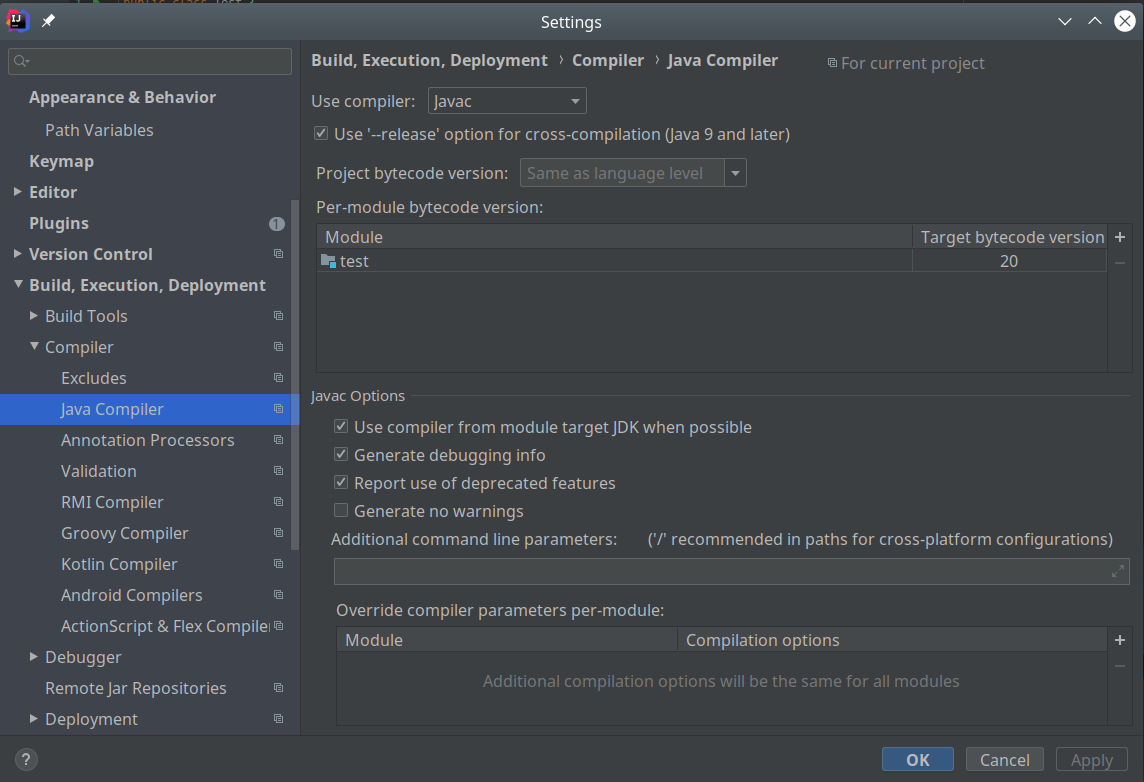Select the test module row
The width and height of the screenshot is (1144, 782).
711,261
